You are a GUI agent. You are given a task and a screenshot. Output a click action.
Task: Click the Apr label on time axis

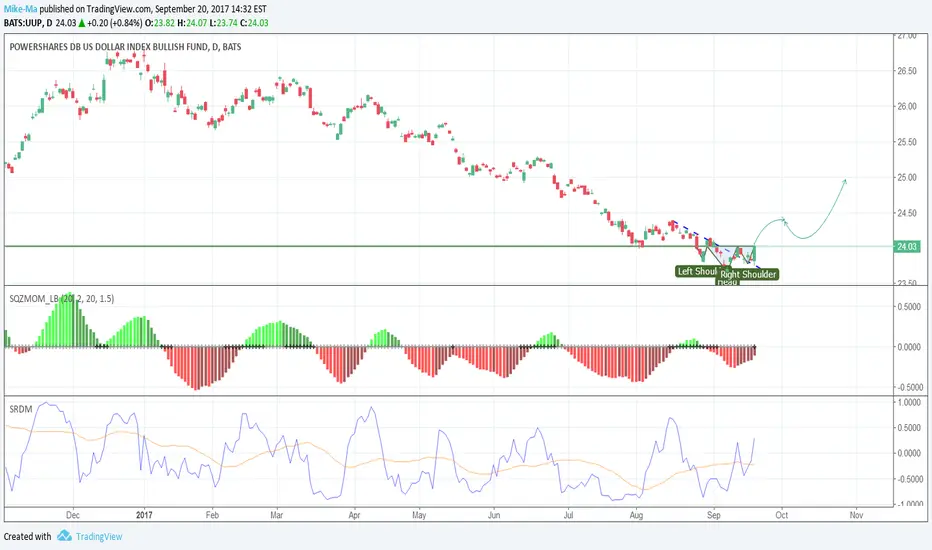pos(354,515)
